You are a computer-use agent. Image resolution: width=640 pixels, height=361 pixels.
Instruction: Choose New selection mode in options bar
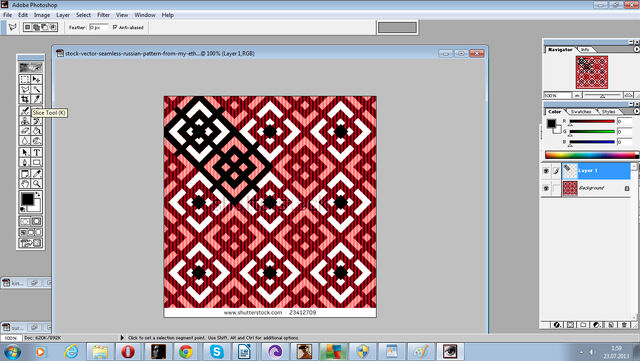tap(27, 27)
